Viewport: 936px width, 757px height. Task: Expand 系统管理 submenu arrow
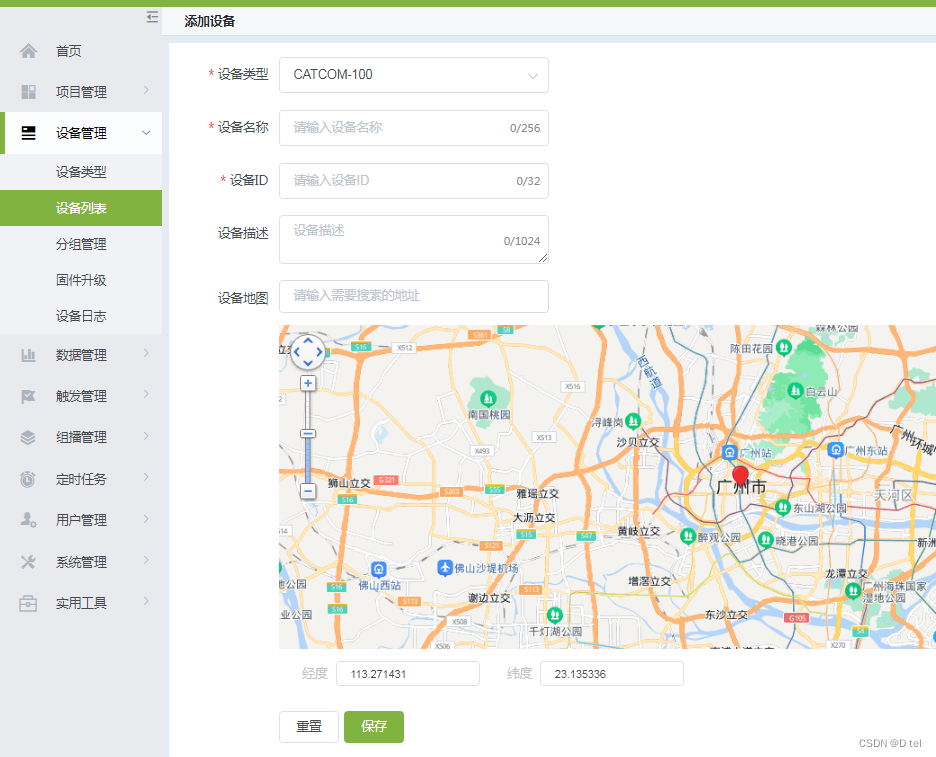tap(146, 560)
